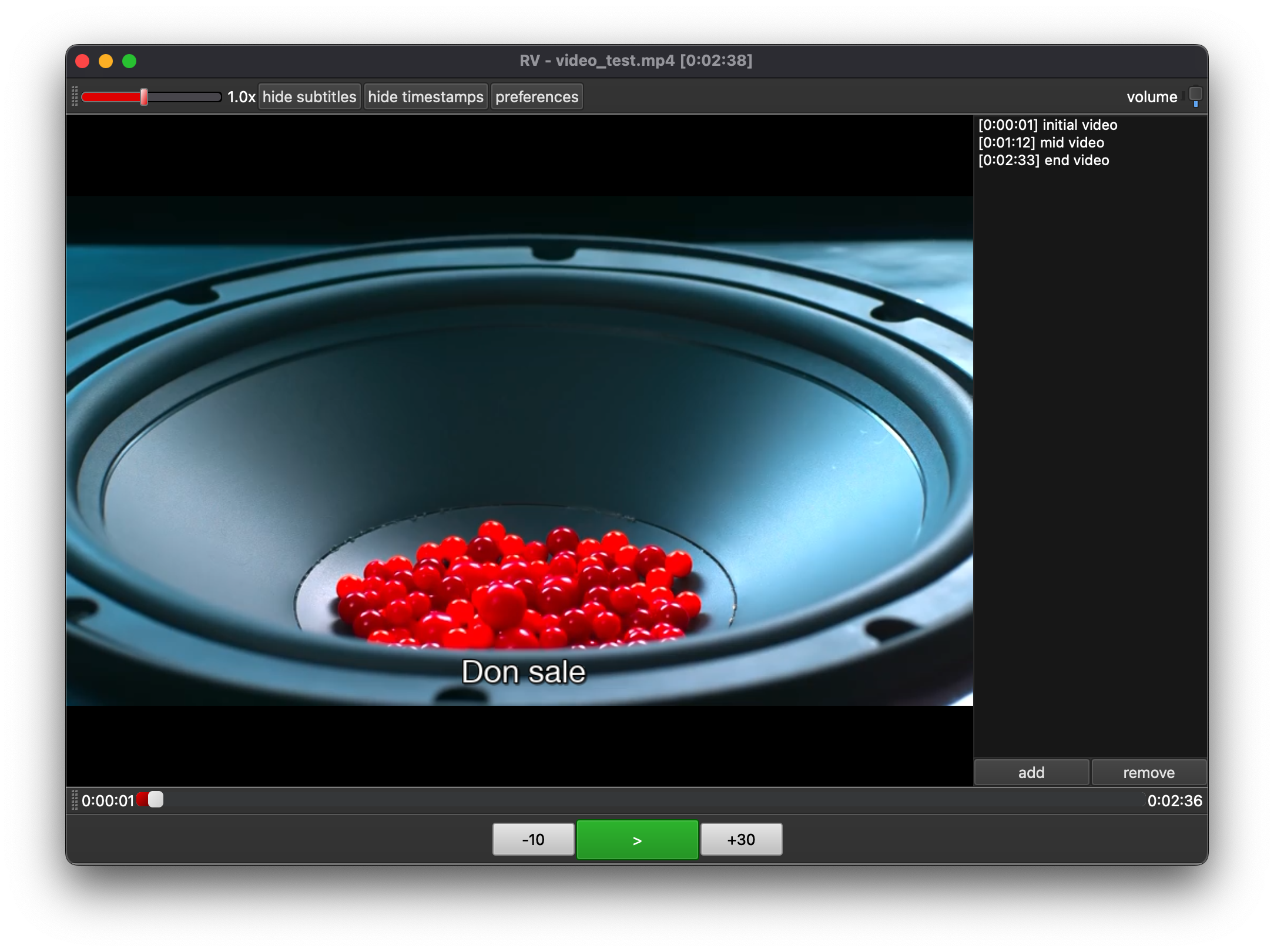Click the volume slider knob

click(1195, 94)
